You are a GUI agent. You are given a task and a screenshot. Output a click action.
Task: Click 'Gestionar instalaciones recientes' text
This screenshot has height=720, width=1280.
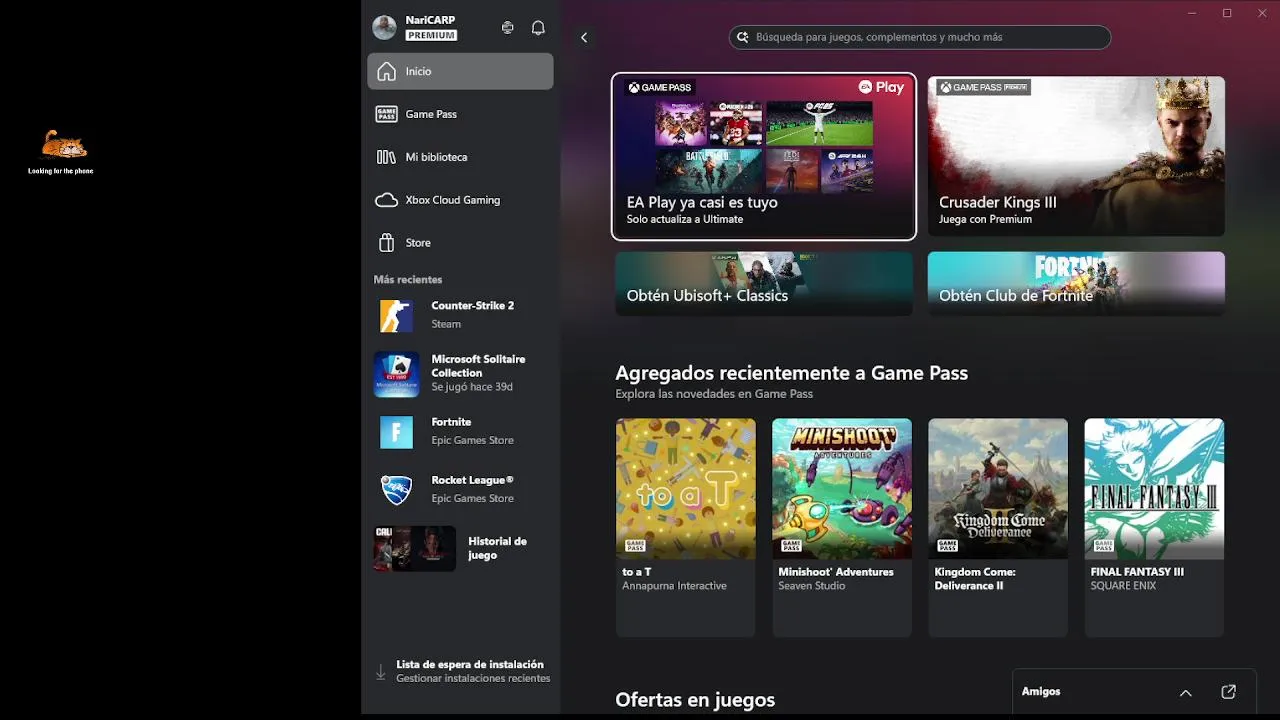pyautogui.click(x=473, y=679)
